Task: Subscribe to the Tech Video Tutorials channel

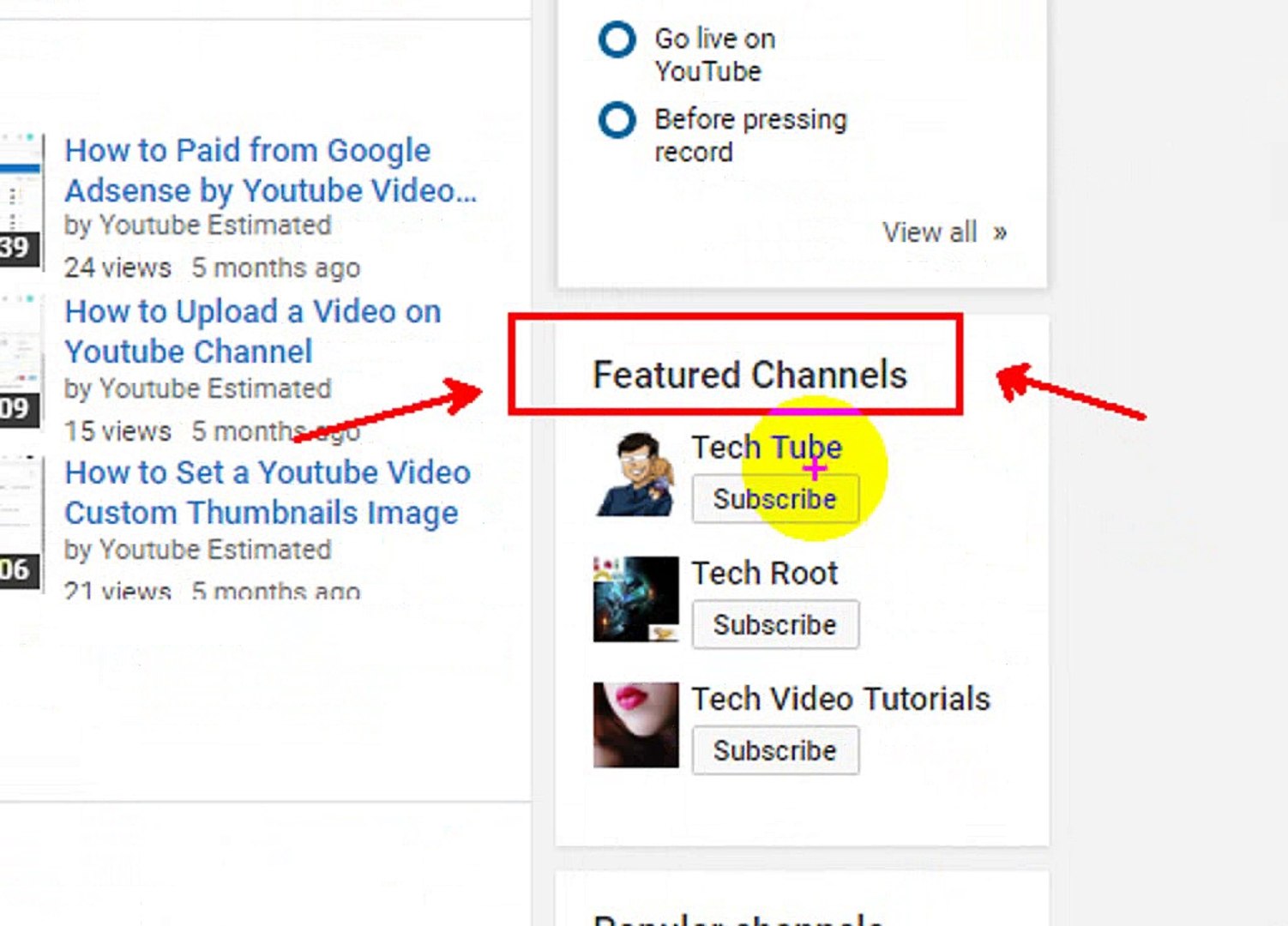Action: [x=775, y=751]
